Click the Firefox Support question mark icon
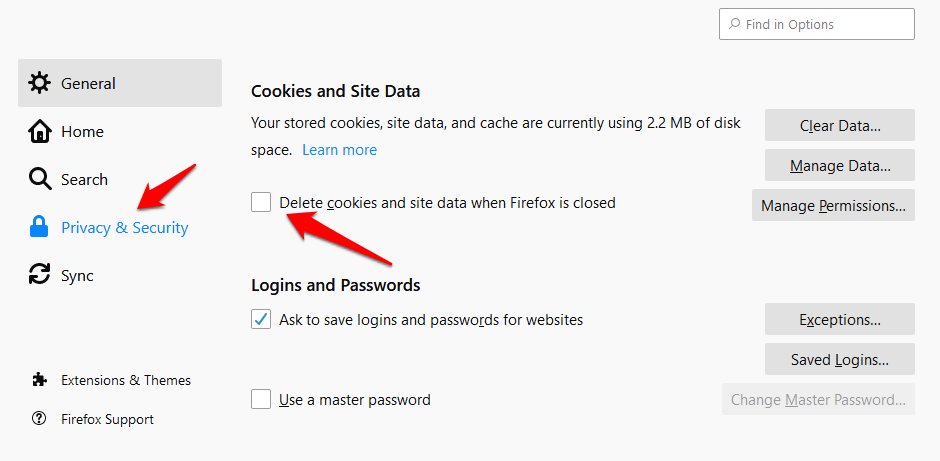940x461 pixels. click(40, 419)
